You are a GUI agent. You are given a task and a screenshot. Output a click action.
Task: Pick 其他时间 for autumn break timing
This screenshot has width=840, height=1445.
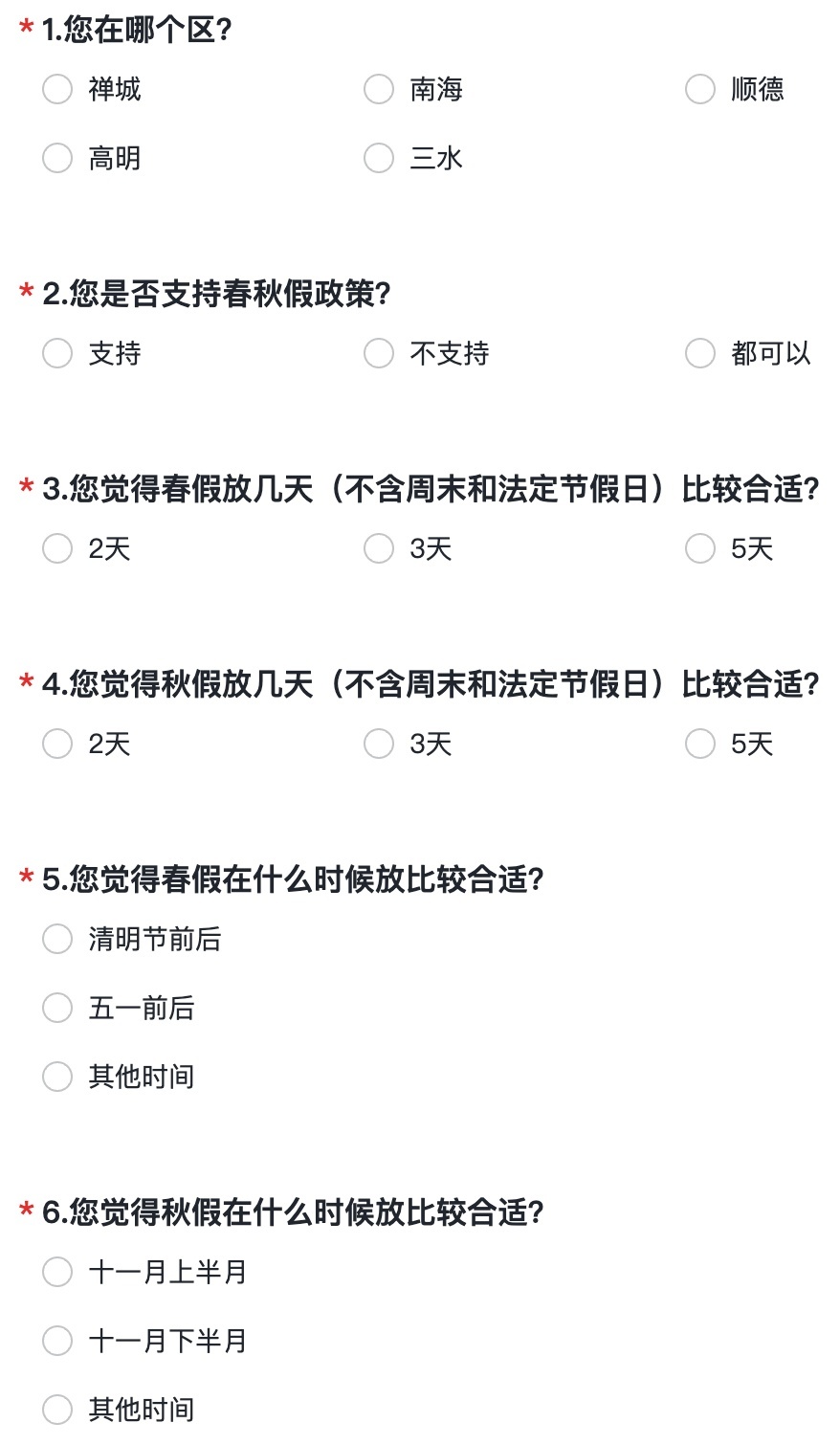57,1411
